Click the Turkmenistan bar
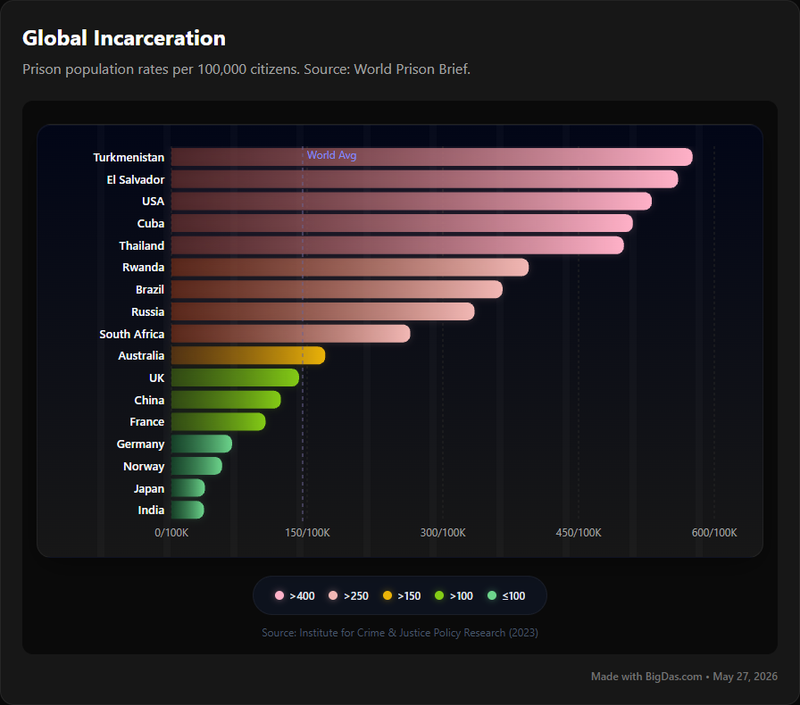 pyautogui.click(x=432, y=157)
